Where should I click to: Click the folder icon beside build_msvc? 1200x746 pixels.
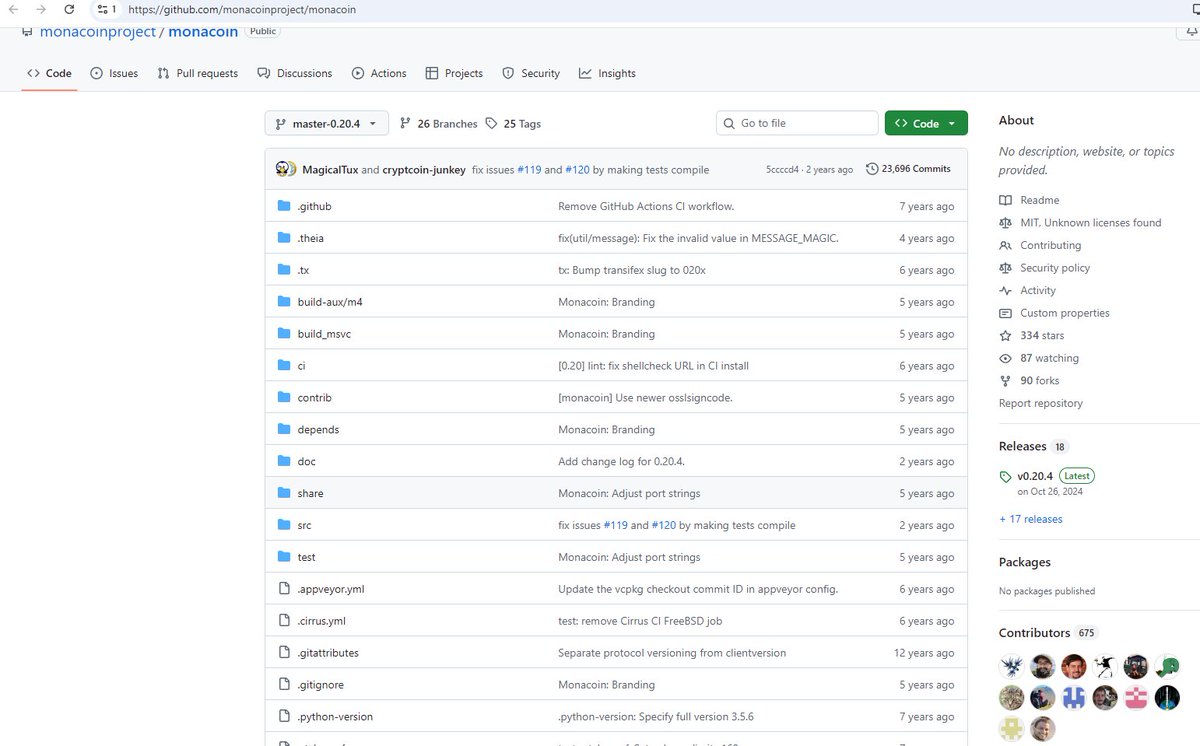284,334
